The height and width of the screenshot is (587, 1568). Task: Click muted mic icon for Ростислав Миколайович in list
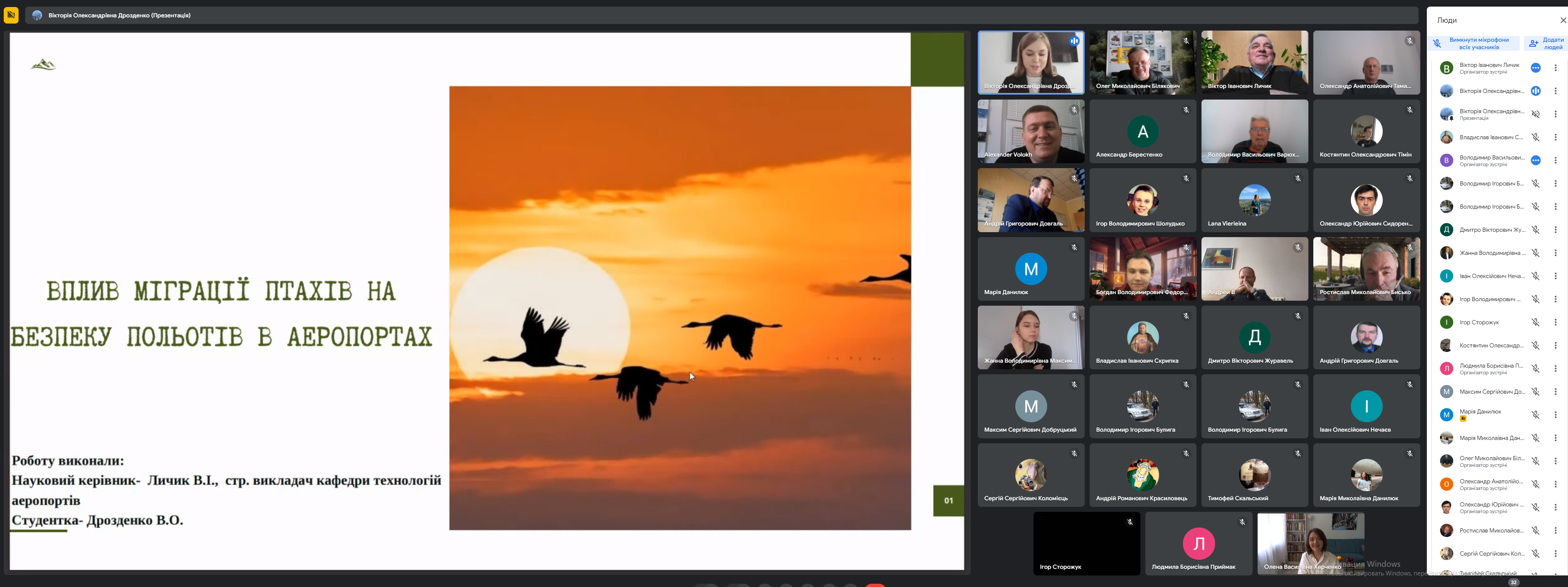point(1535,530)
